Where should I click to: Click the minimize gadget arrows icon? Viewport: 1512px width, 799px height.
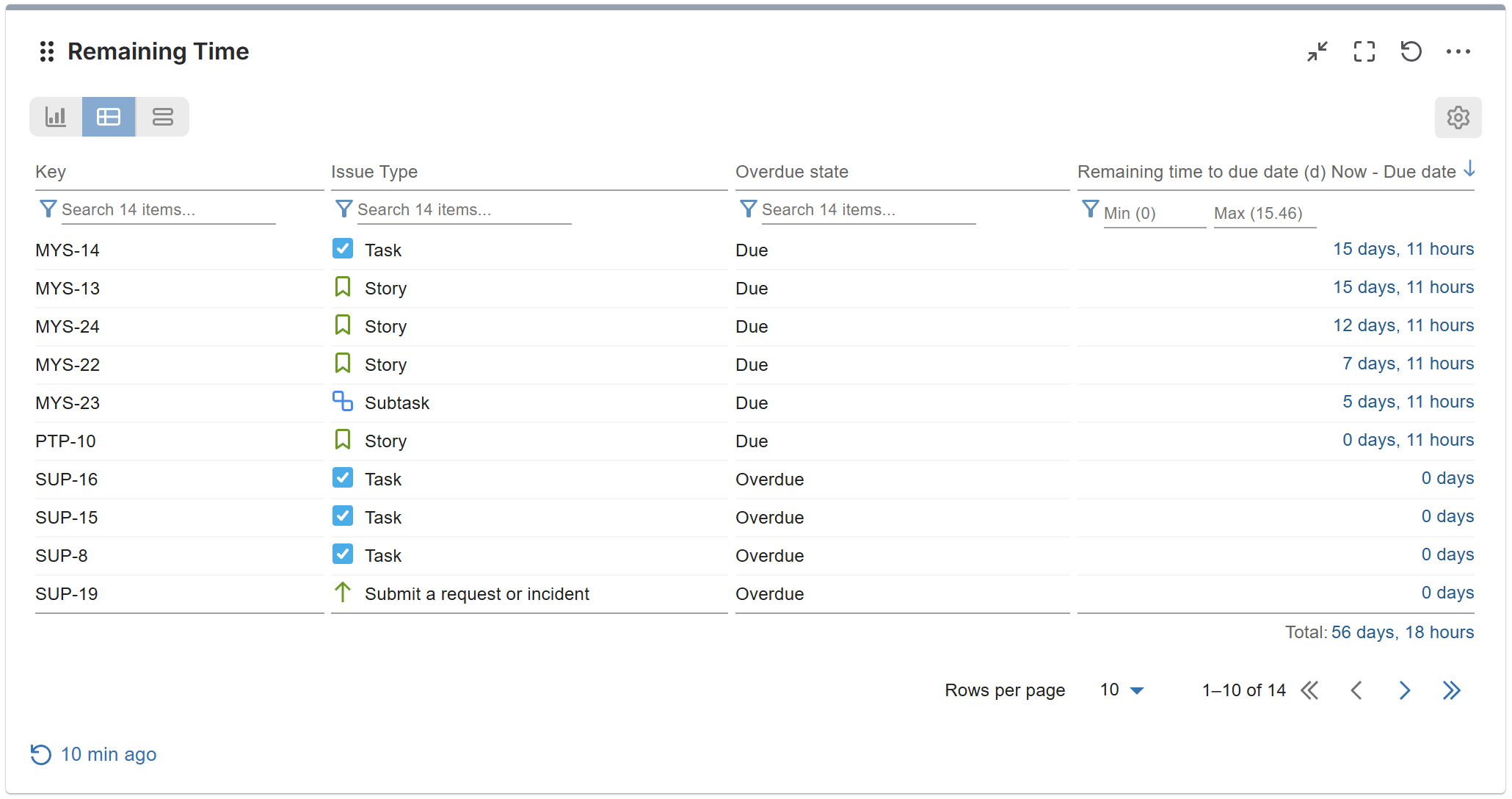[1317, 51]
